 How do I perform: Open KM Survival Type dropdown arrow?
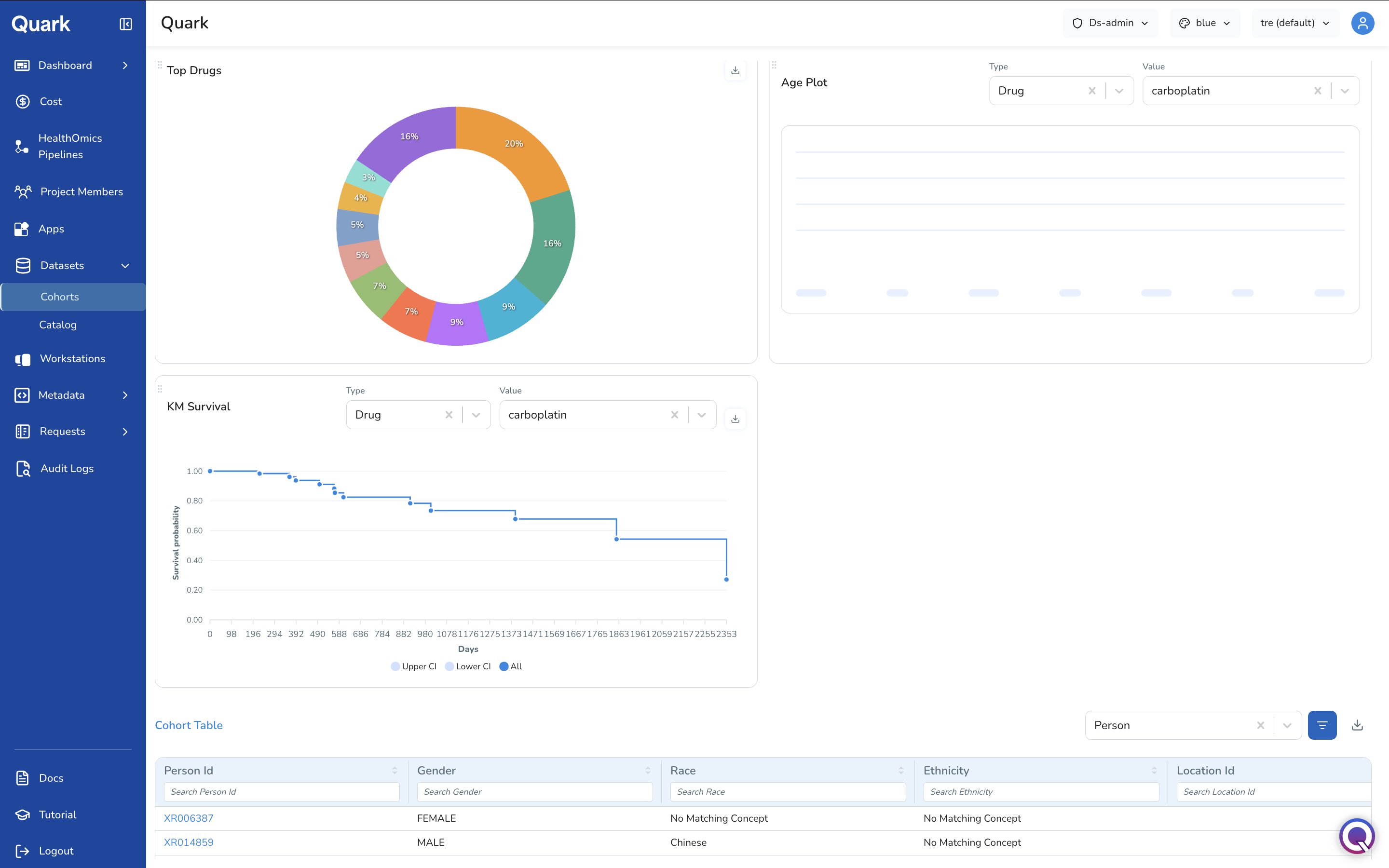pyautogui.click(x=476, y=415)
